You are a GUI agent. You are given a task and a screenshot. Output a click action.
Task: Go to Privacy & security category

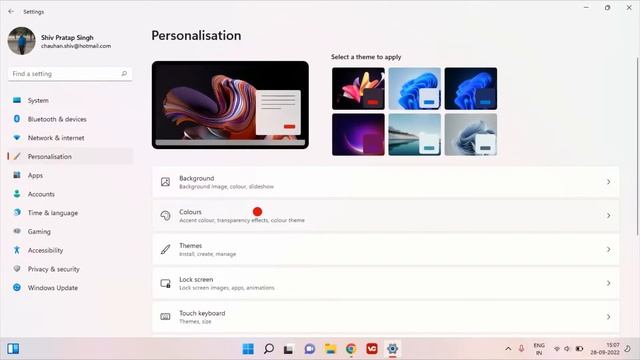[x=70, y=269]
